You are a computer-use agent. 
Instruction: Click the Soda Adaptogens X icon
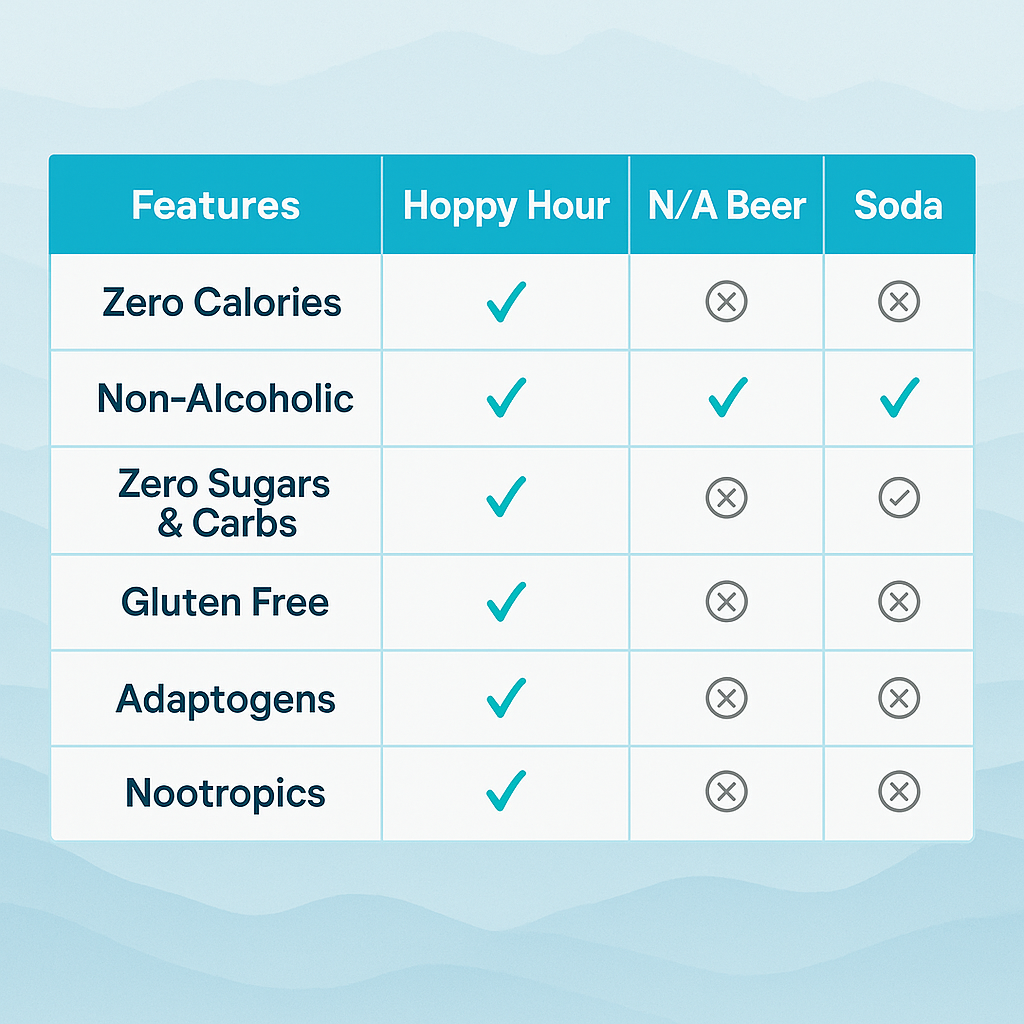(899, 698)
